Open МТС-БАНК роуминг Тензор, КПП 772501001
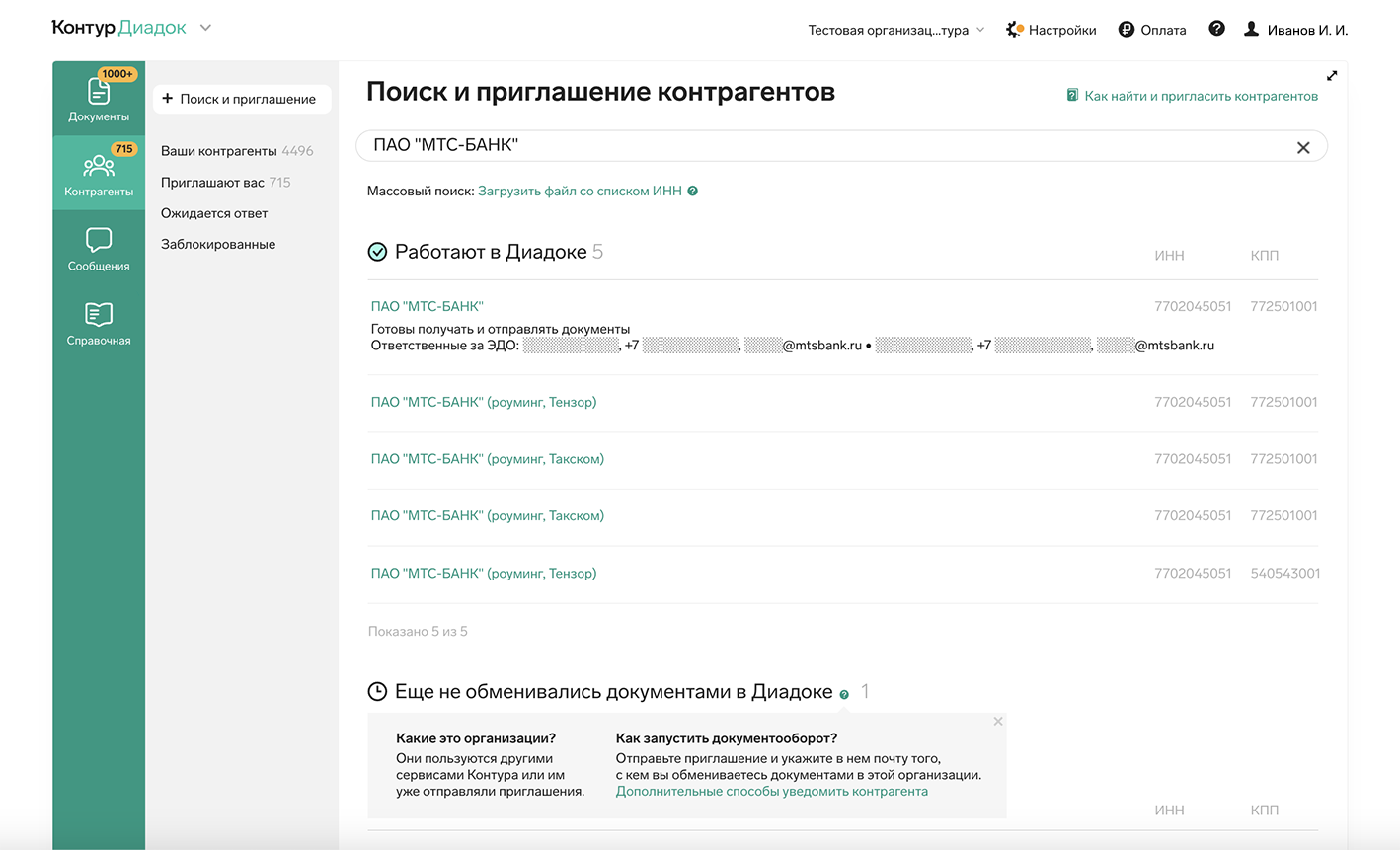The image size is (1400, 850). point(484,402)
